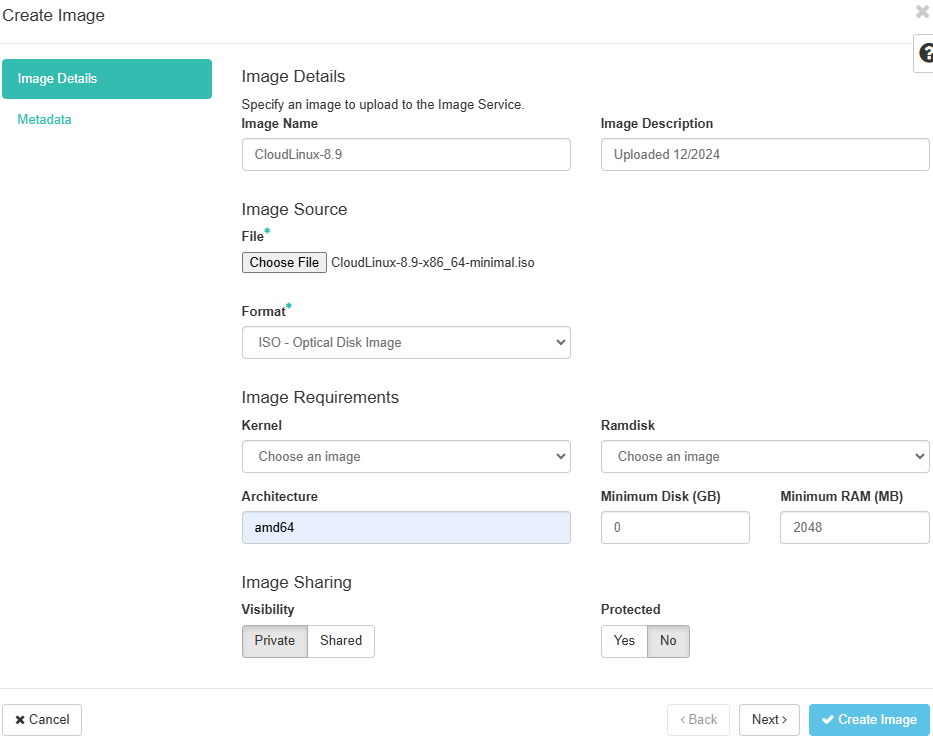Expand the Kernel image dropdown
The height and width of the screenshot is (740, 933).
click(x=406, y=457)
